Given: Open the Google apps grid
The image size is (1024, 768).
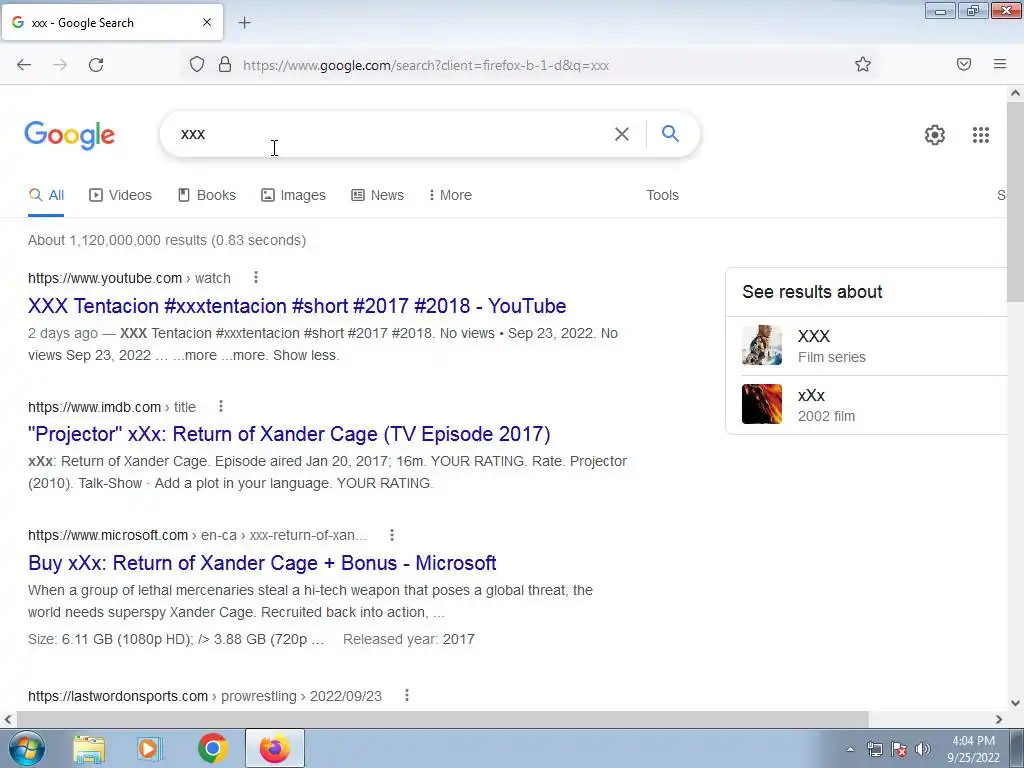Looking at the screenshot, I should [x=980, y=135].
